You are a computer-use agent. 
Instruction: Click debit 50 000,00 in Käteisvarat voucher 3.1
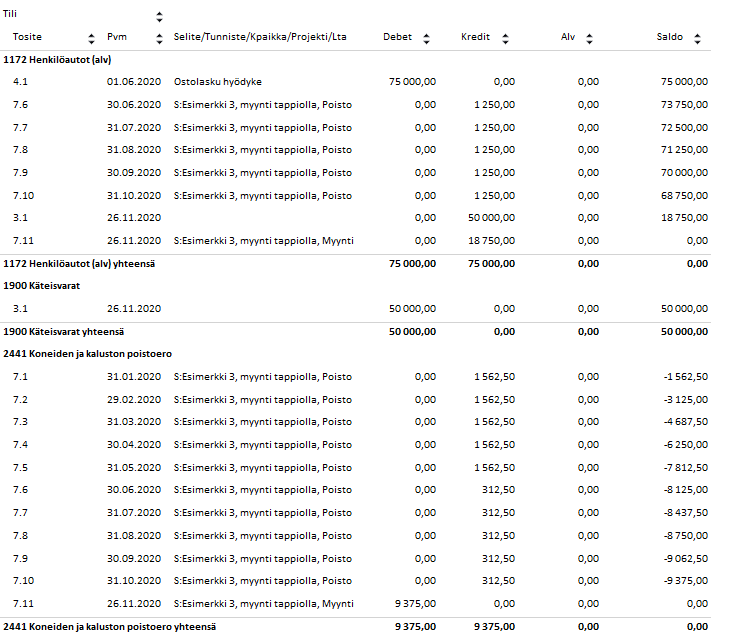[x=412, y=309]
